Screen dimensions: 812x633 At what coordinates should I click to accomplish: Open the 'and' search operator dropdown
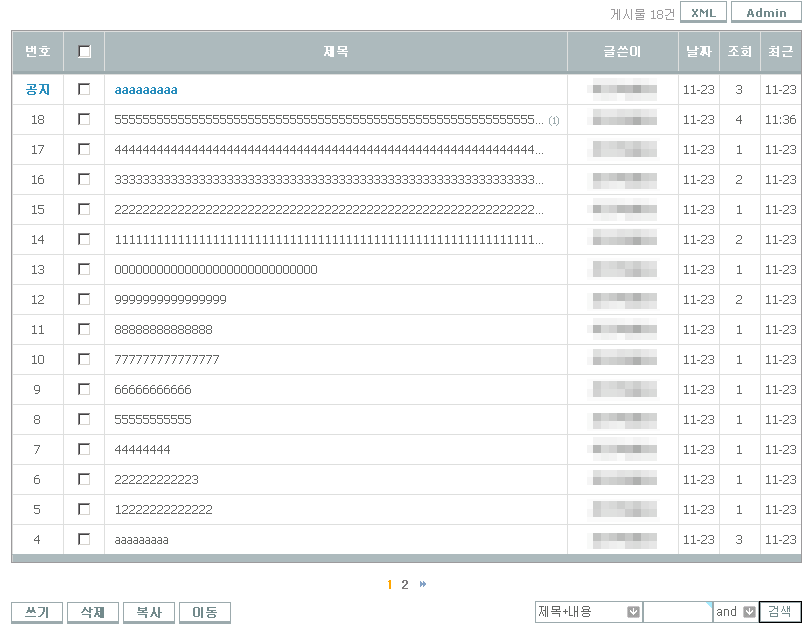[749, 612]
